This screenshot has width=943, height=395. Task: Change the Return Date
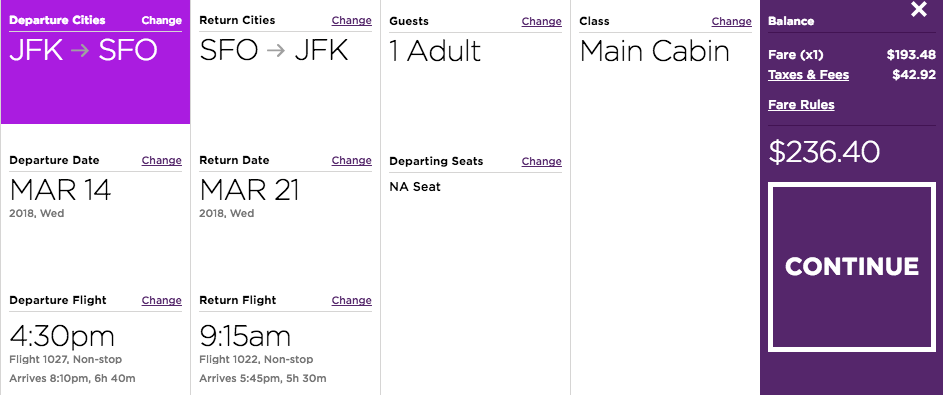tap(351, 161)
